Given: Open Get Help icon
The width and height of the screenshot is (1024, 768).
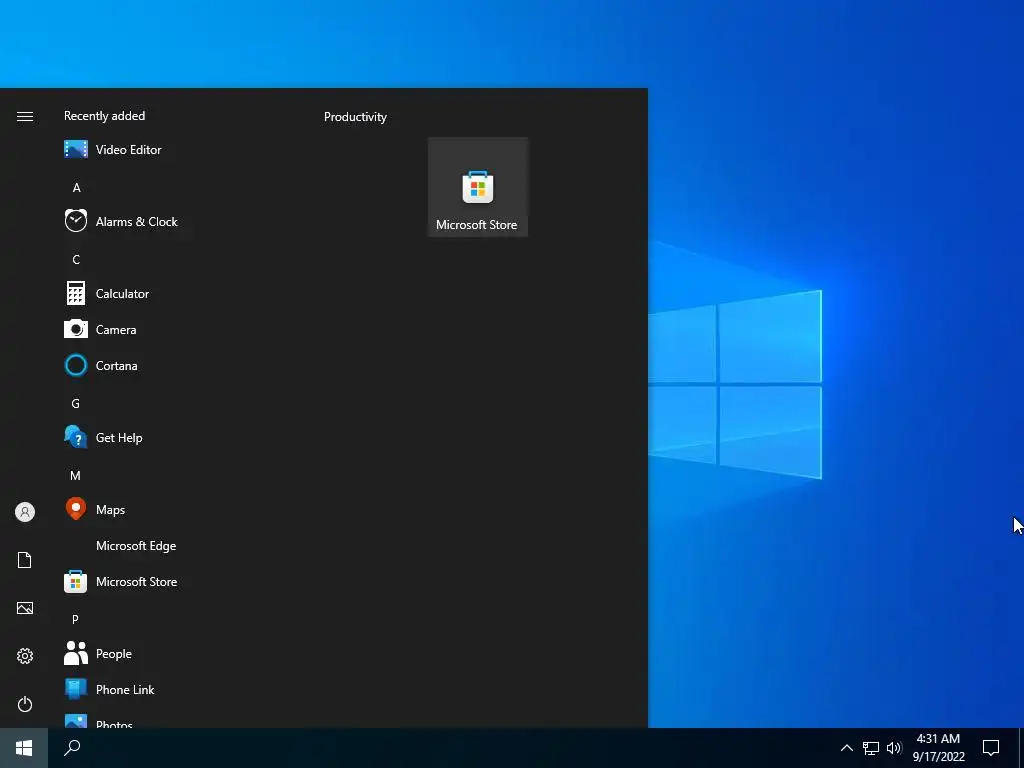Looking at the screenshot, I should (x=76, y=437).
